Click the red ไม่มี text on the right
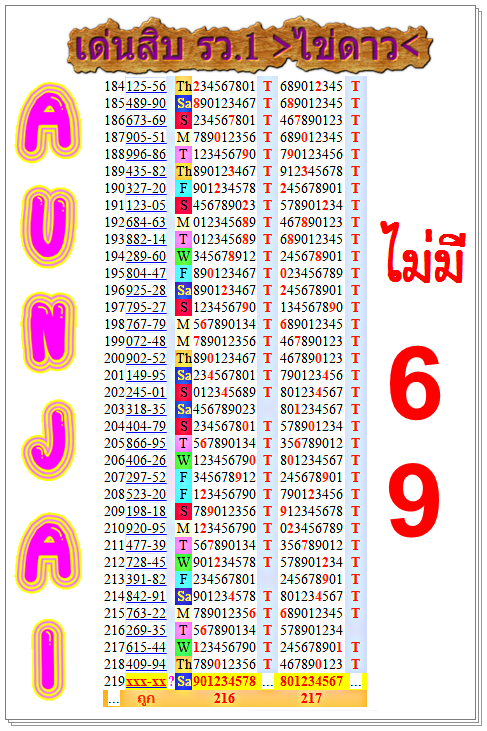Image resolution: width=487 pixels, height=731 pixels. tap(423, 252)
